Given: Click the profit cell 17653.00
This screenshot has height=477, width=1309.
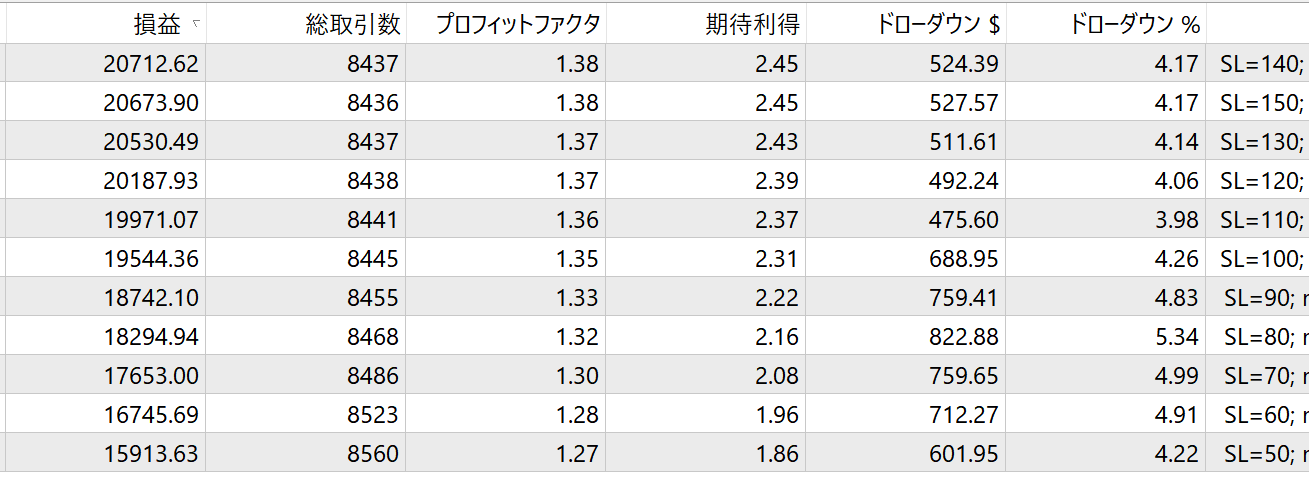Looking at the screenshot, I should pyautogui.click(x=151, y=376).
